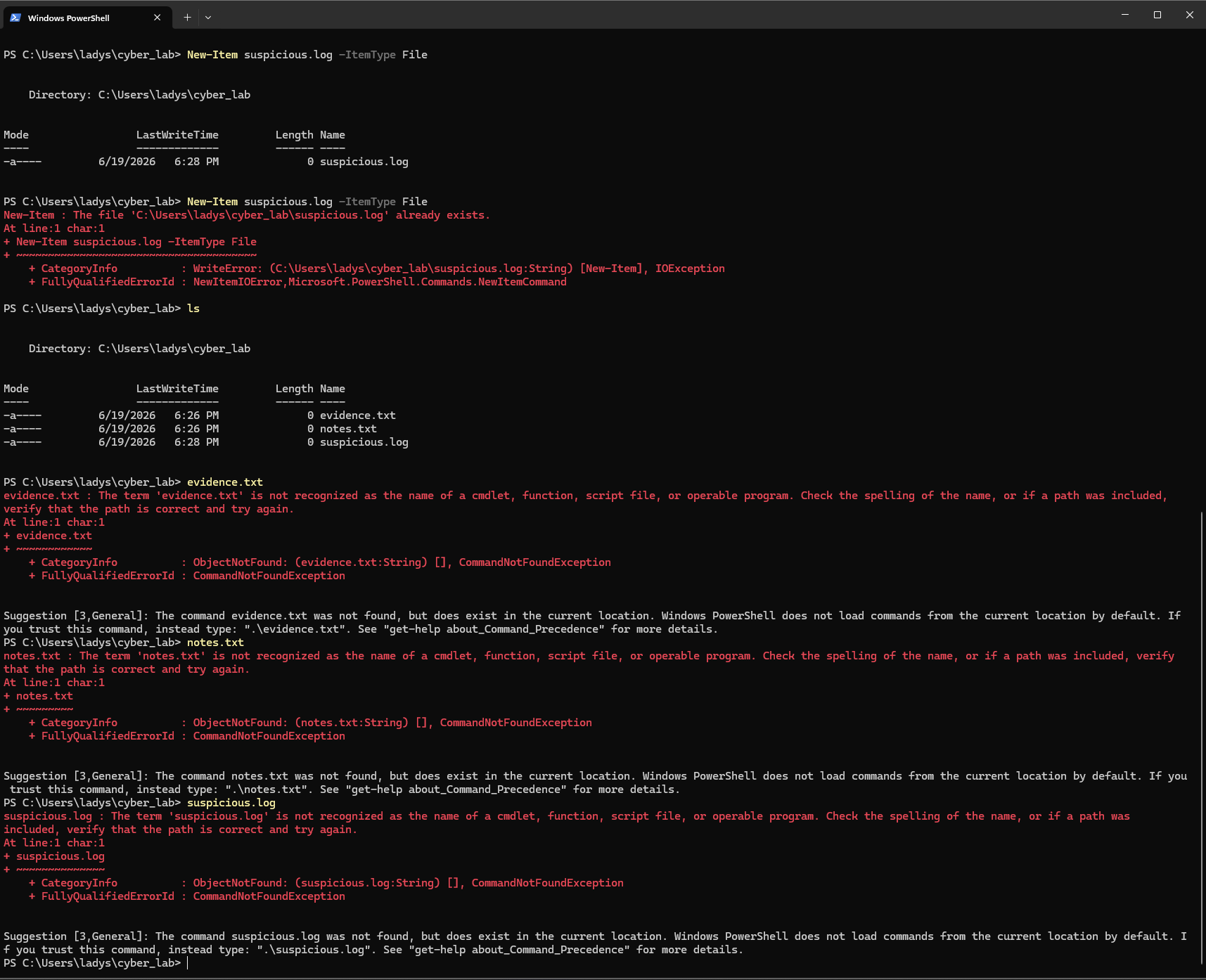The height and width of the screenshot is (980, 1206).
Task: Click 'Mode' header in first listing
Action: (16, 135)
